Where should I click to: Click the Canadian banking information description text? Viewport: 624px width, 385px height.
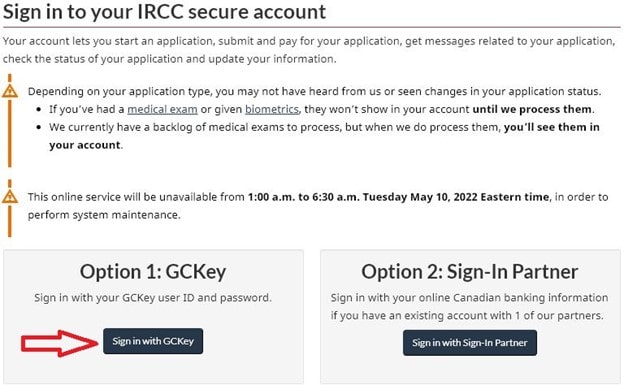tap(470, 307)
